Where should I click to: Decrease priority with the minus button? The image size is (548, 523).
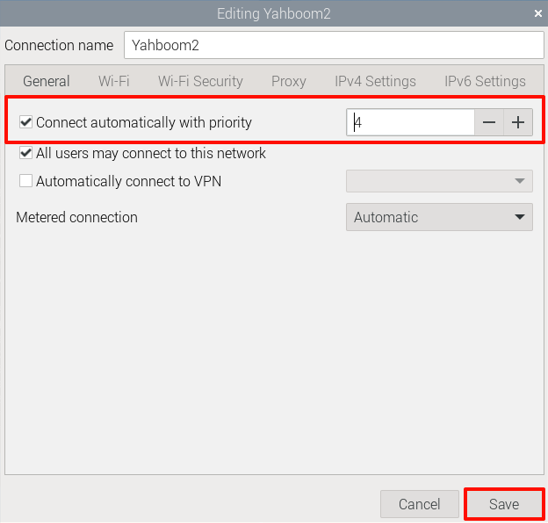click(x=489, y=122)
